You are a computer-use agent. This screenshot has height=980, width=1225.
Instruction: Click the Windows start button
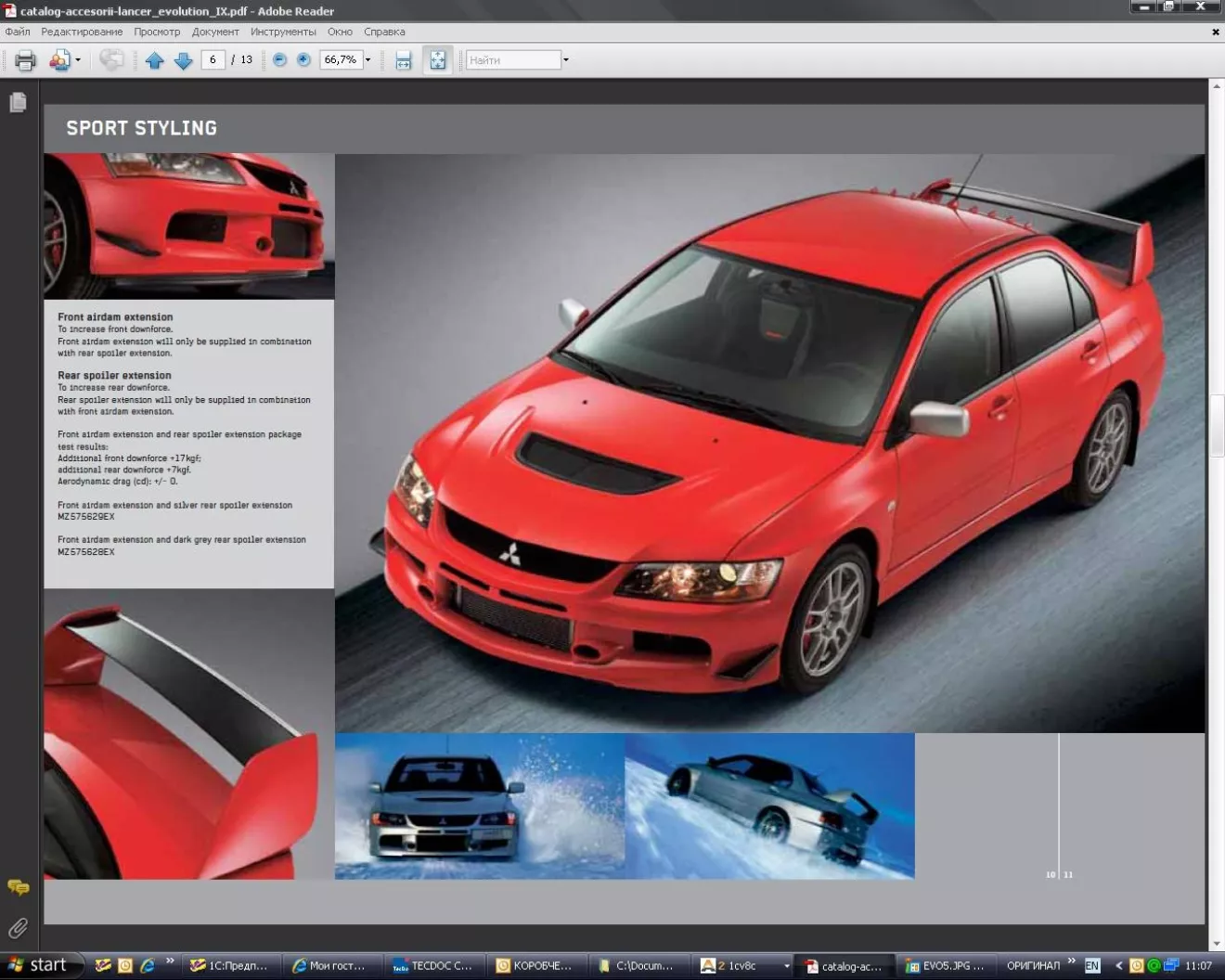click(x=37, y=965)
